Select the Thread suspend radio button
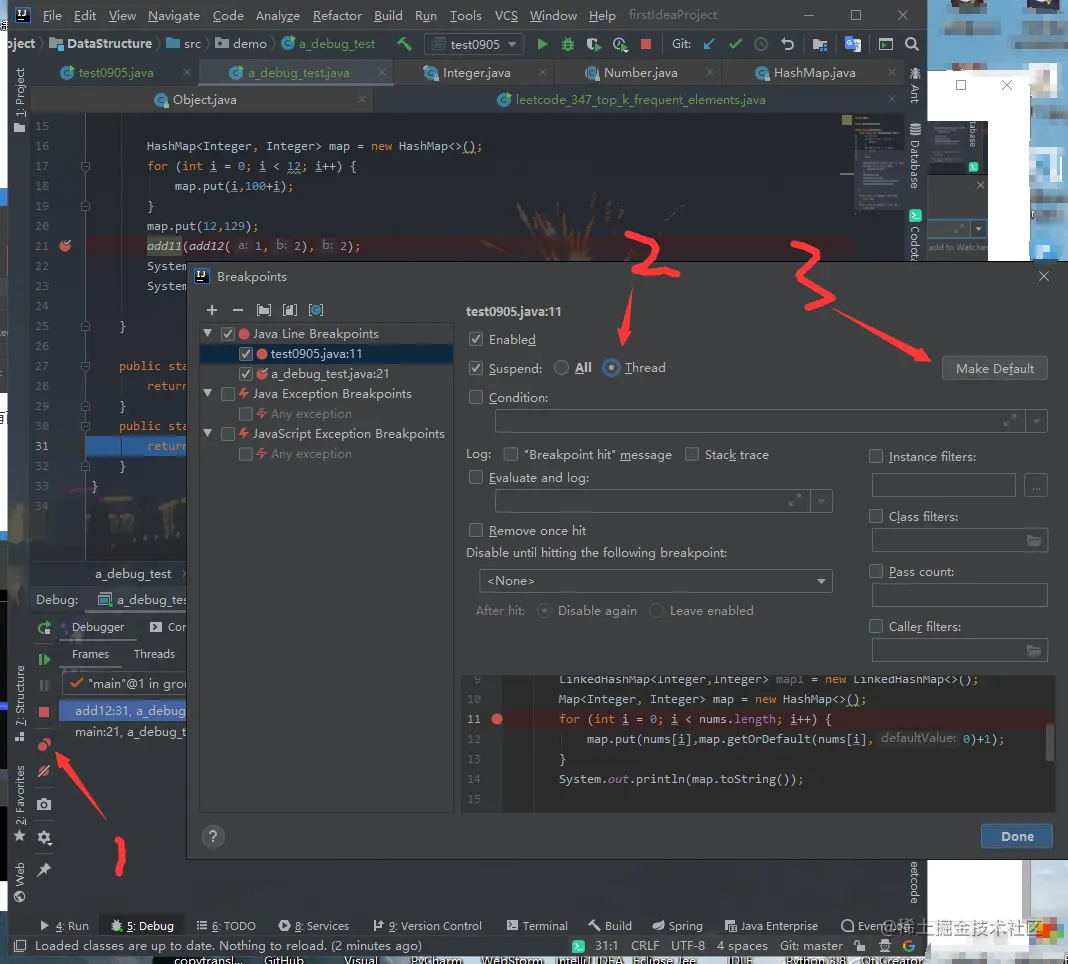The height and width of the screenshot is (964, 1068). 611,368
